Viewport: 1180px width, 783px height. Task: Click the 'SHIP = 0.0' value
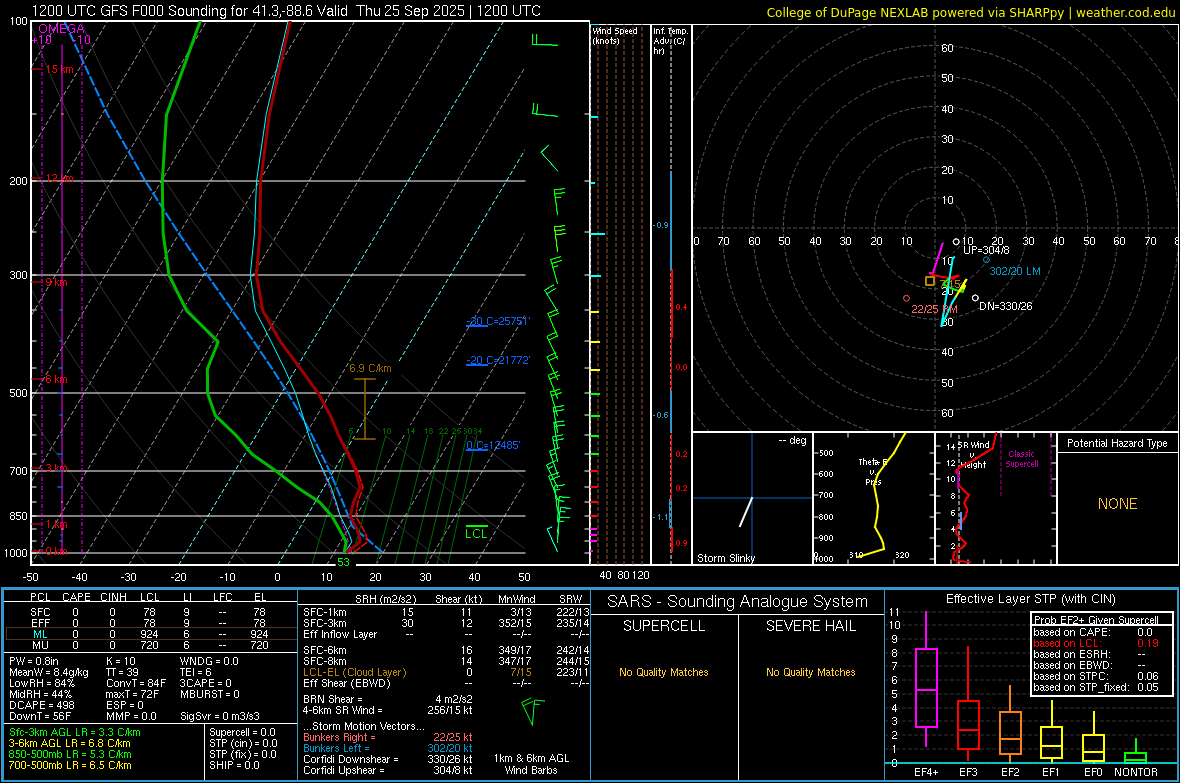pyautogui.click(x=234, y=765)
